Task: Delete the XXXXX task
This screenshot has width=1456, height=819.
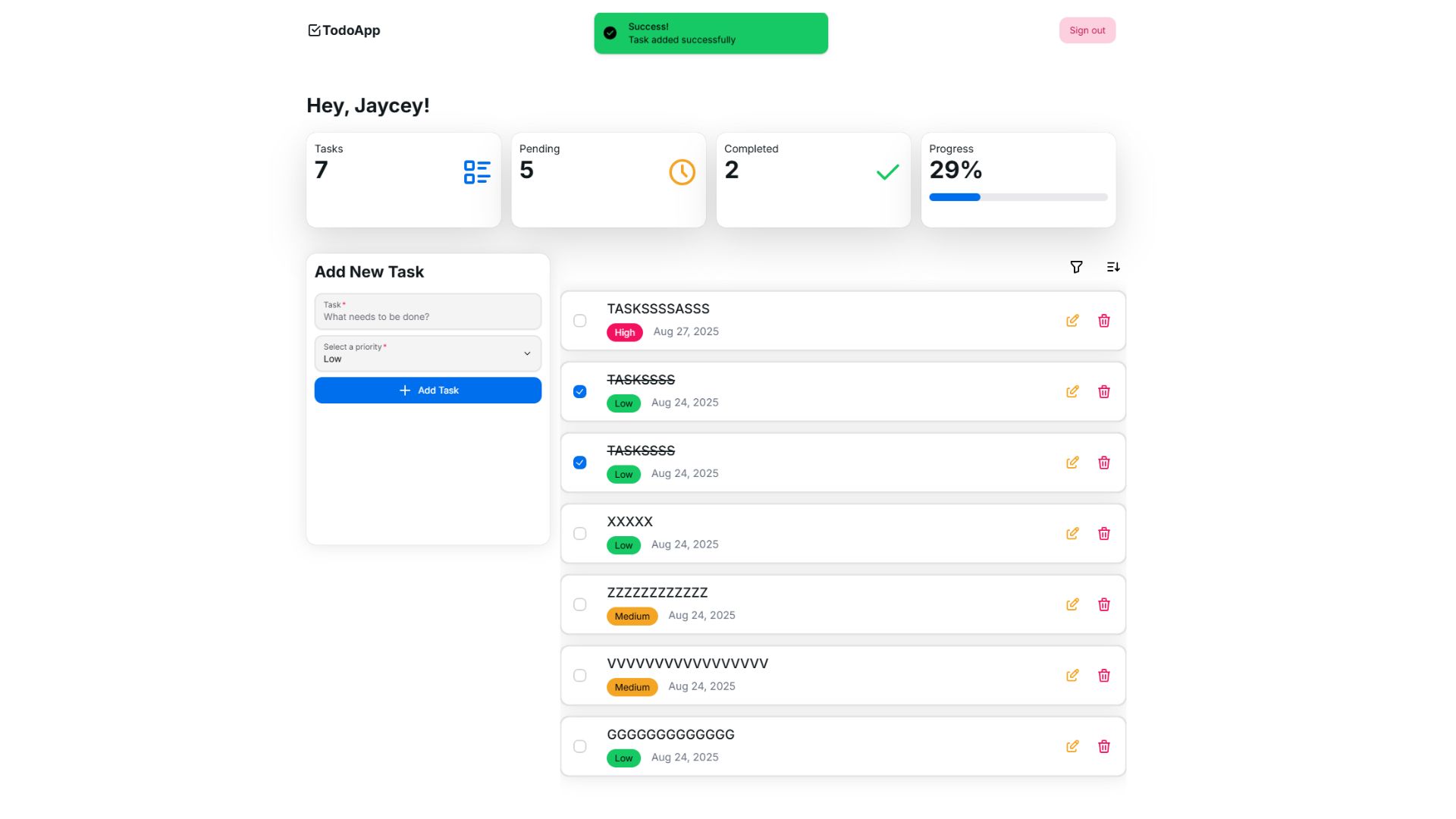Action: (1104, 534)
